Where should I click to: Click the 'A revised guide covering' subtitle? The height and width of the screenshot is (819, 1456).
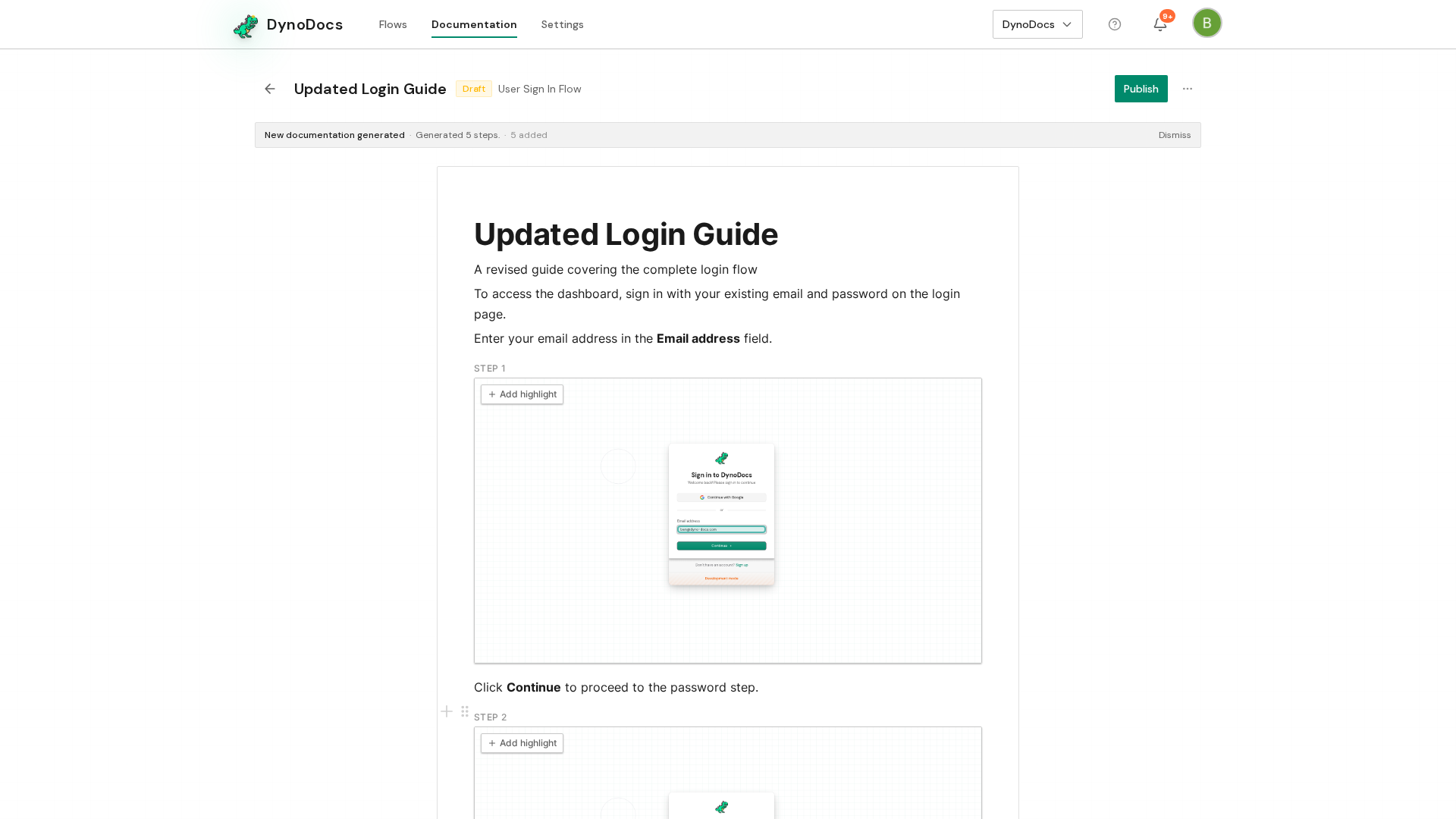pos(615,270)
